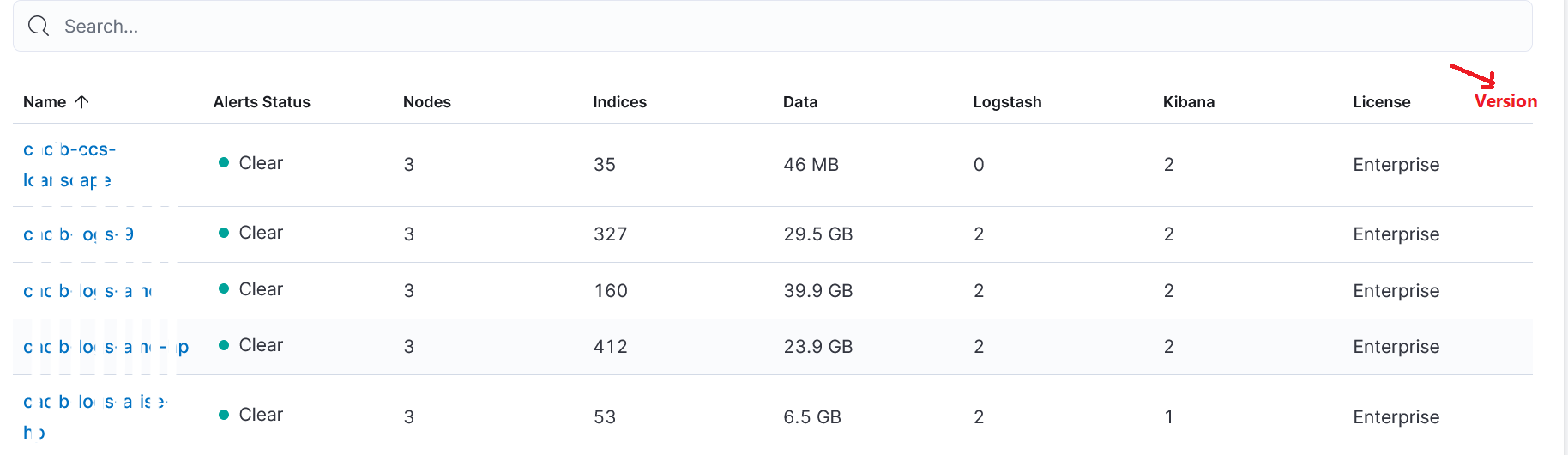
Task: Click Clear status in the 23.9 GB row
Action: point(251,345)
